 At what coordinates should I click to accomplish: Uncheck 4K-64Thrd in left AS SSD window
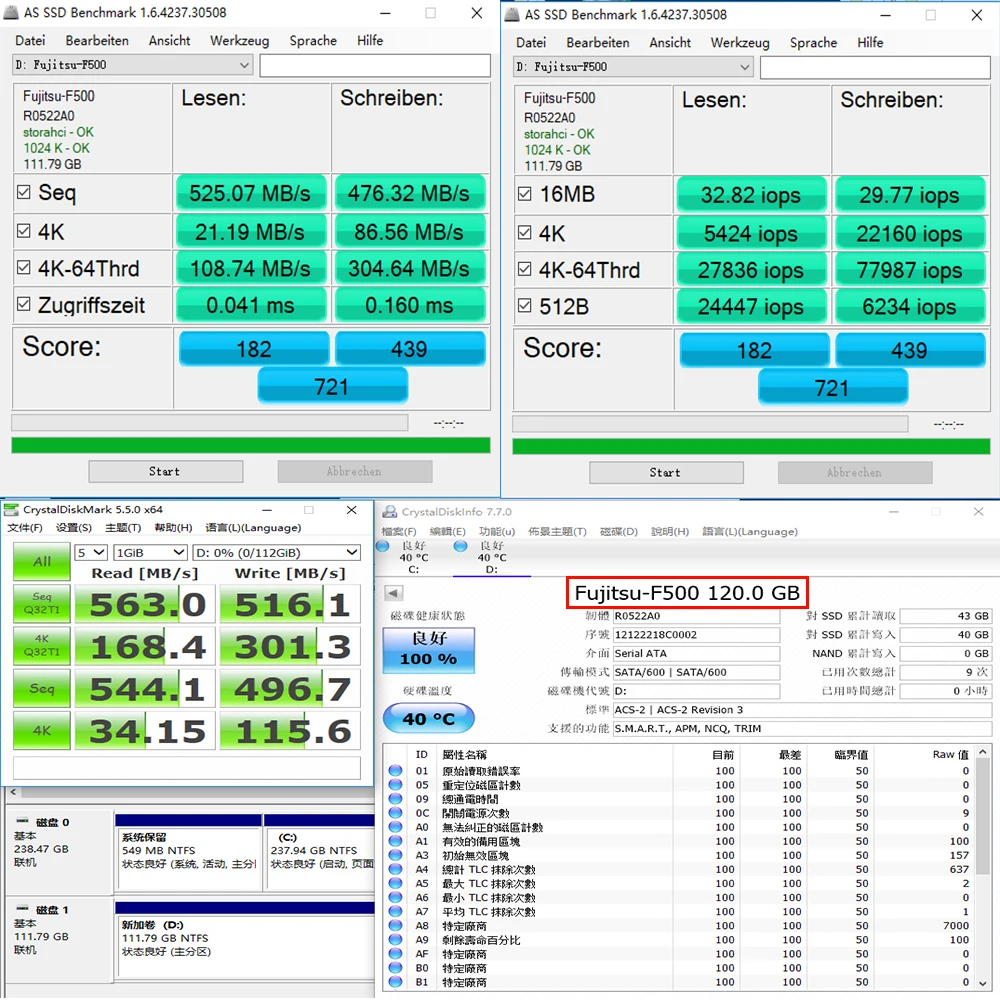coord(24,267)
